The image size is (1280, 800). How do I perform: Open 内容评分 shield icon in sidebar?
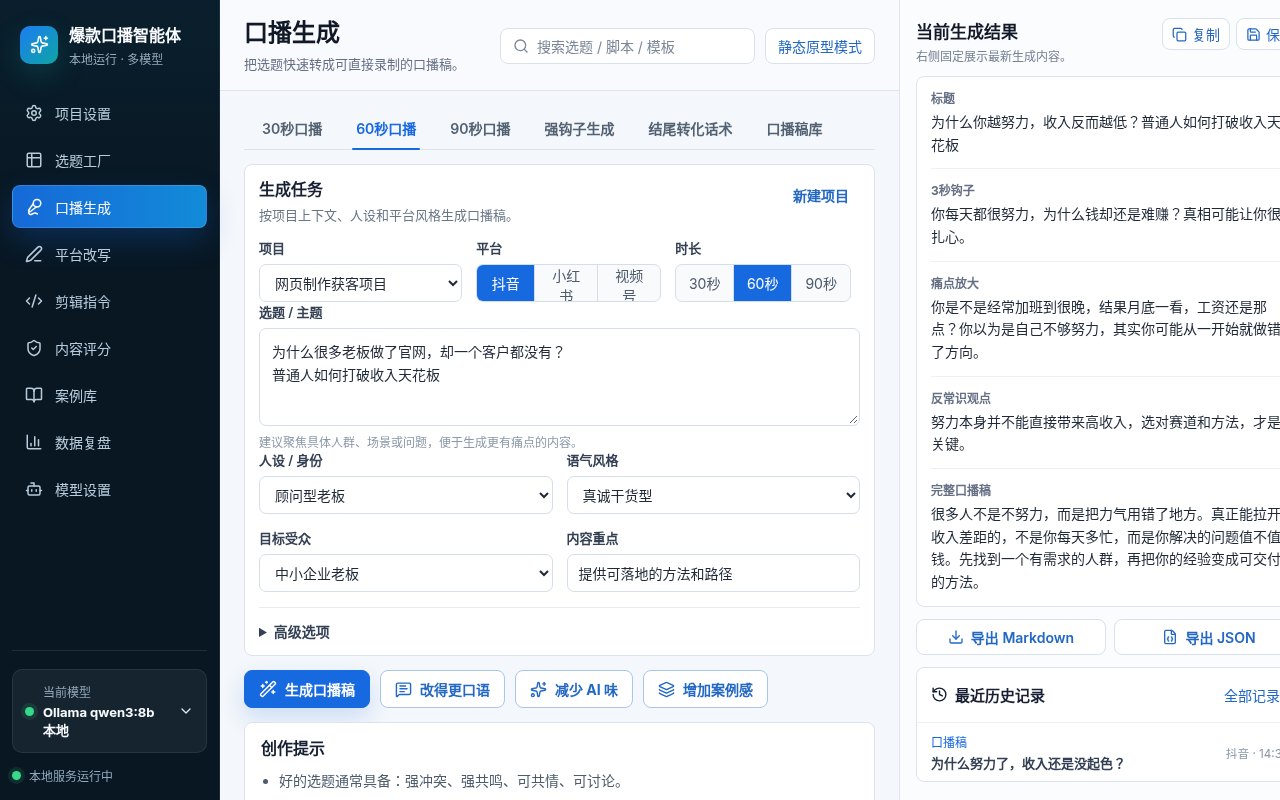click(34, 348)
